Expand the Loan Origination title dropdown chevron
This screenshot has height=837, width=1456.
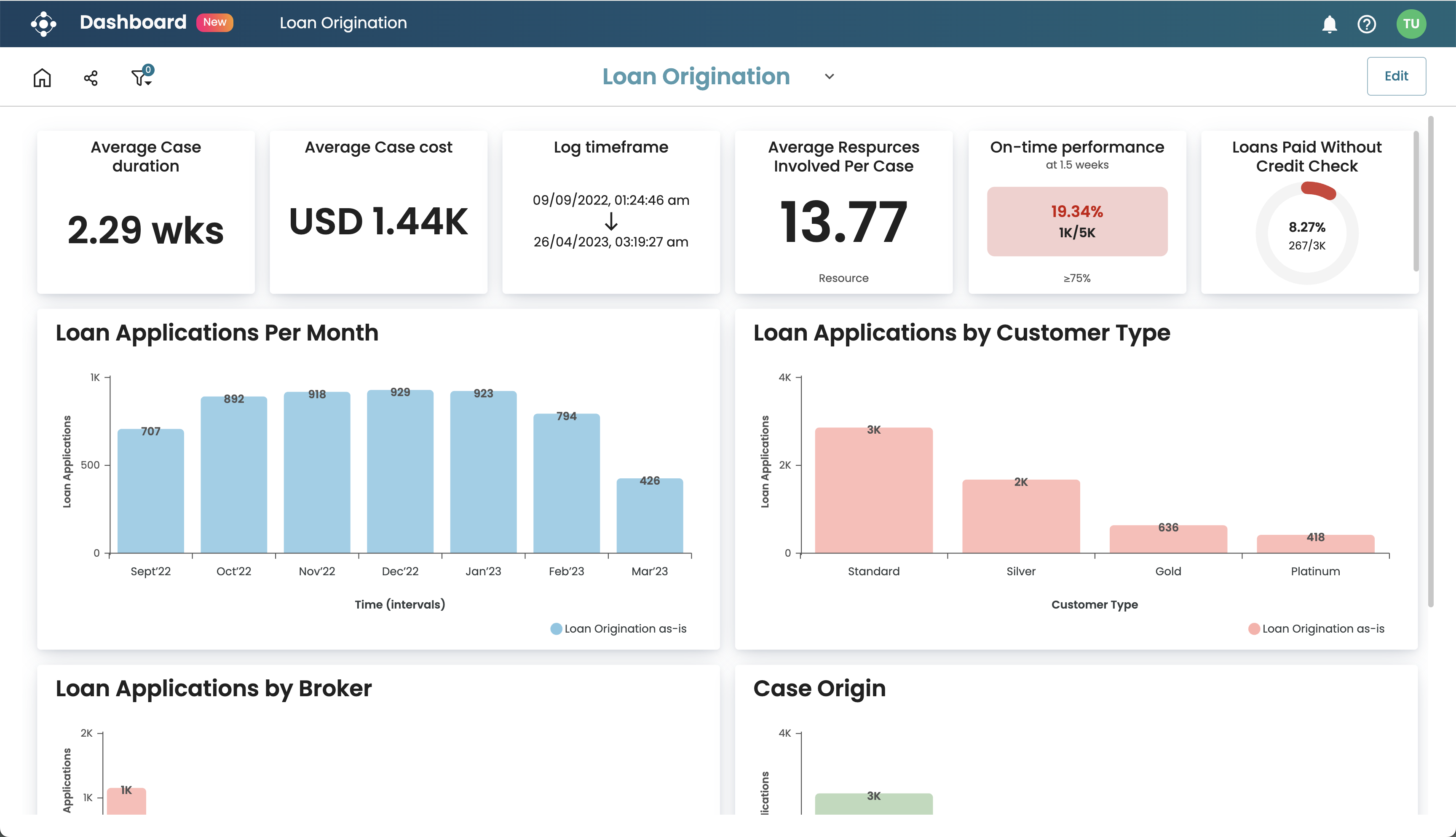(829, 76)
